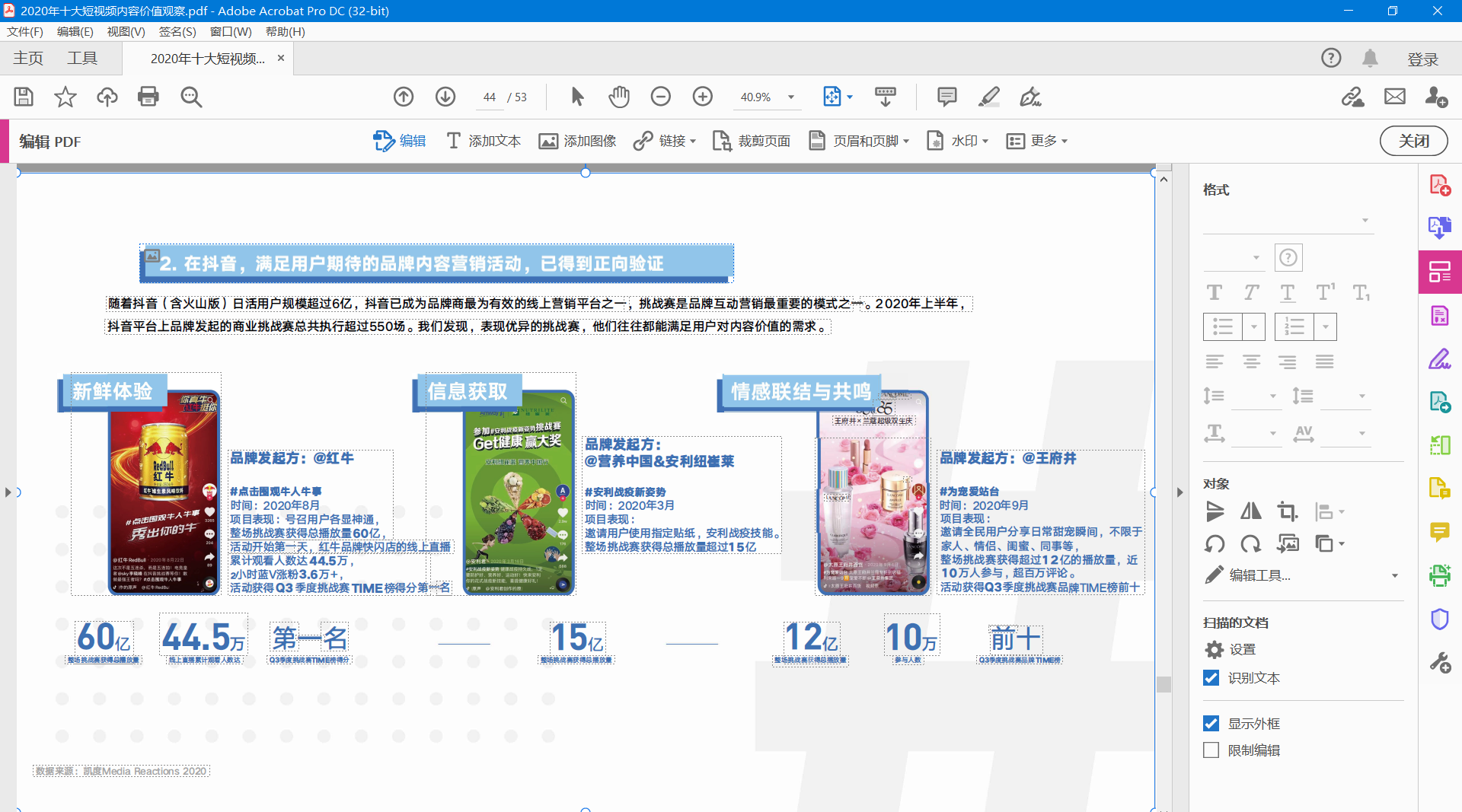Click 登录 sign-in link
Screen dimensions: 1462x812
(1422, 59)
